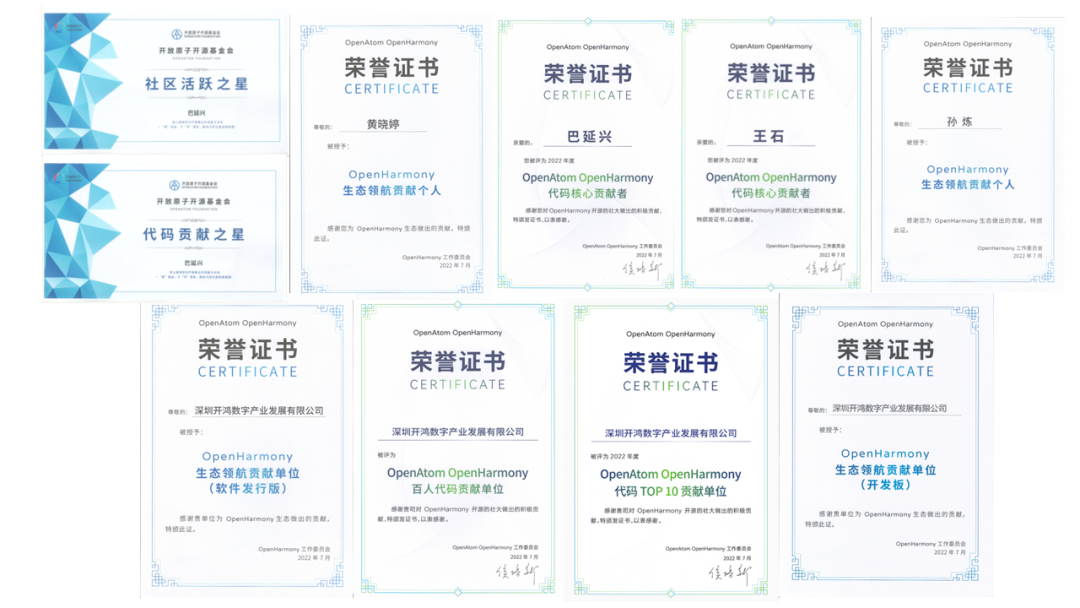
Task: Click 生态领航贡献个人 text on 孙炼's certificate
Action: coord(967,184)
